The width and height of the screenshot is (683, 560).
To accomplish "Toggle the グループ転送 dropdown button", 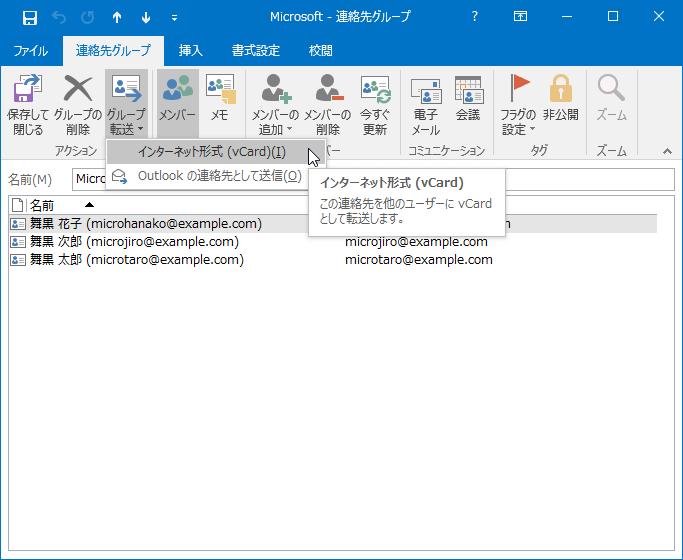I will pyautogui.click(x=126, y=105).
